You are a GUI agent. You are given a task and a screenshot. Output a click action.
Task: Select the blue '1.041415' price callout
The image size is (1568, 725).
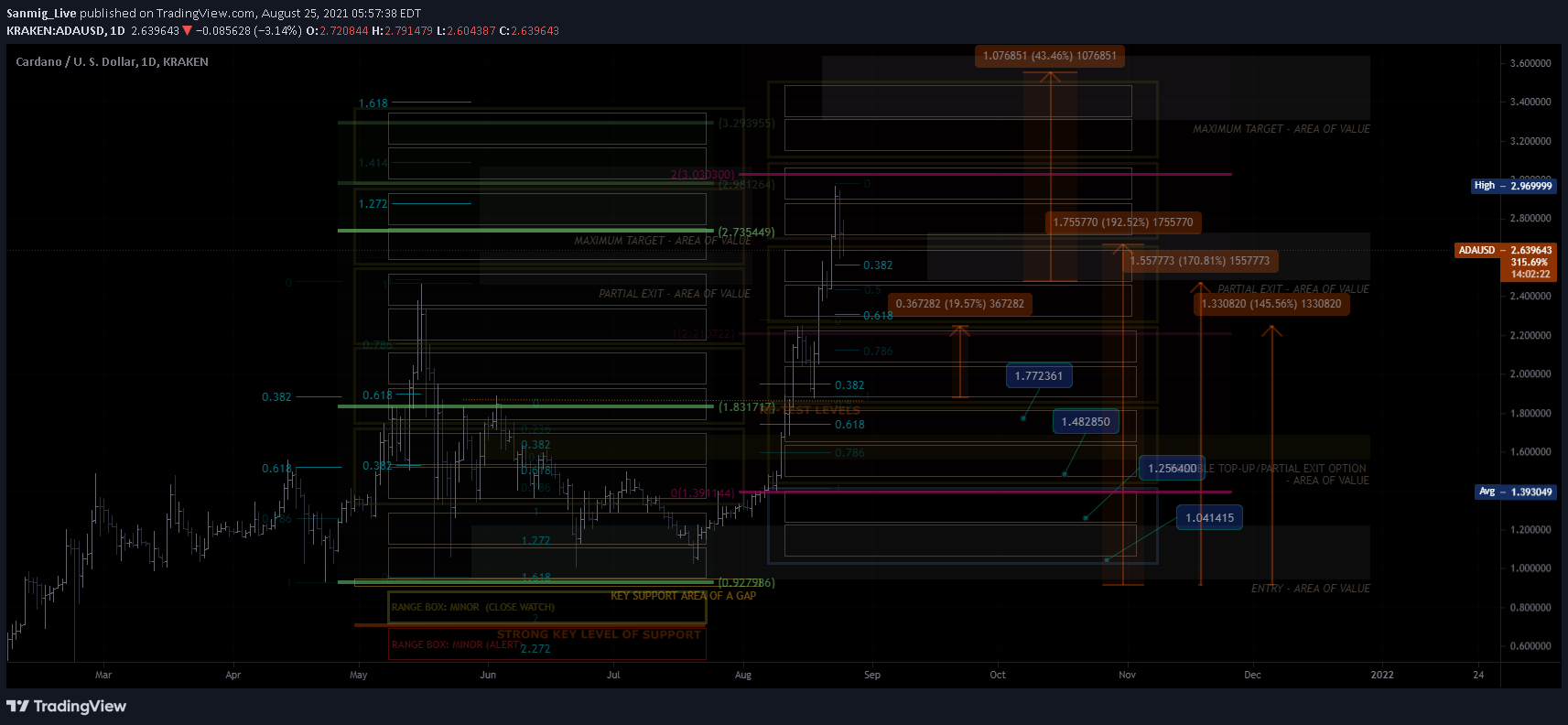pos(1209,517)
